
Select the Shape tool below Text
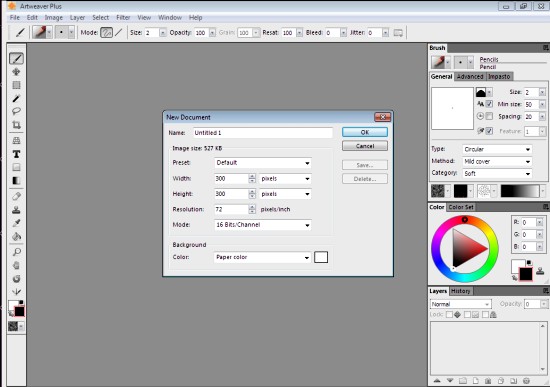click(16, 167)
